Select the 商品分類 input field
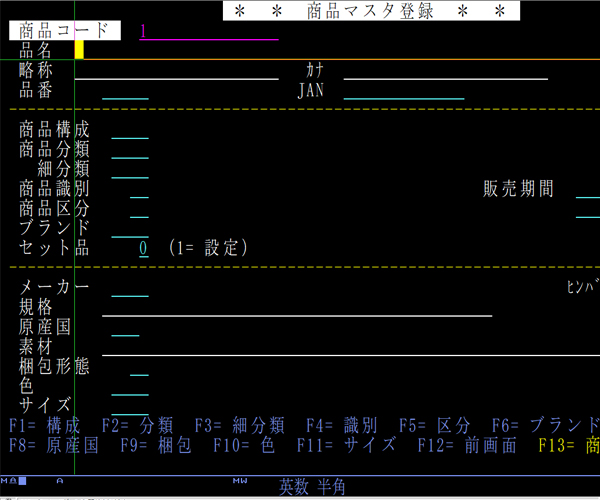Image resolution: width=600 pixels, height=500 pixels. point(130,149)
